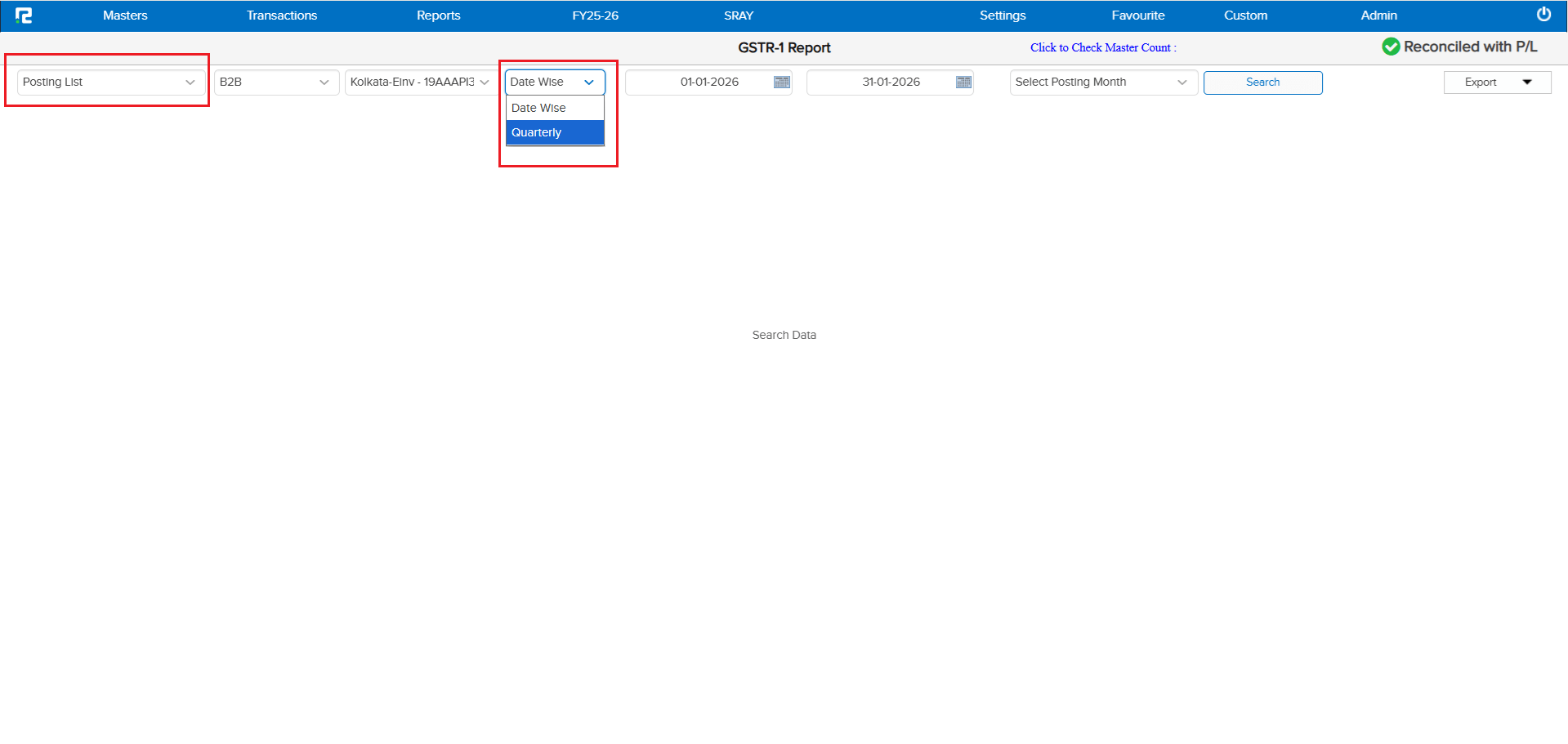Image resolution: width=1568 pixels, height=744 pixels.
Task: Click the application logo icon
Action: [x=25, y=15]
